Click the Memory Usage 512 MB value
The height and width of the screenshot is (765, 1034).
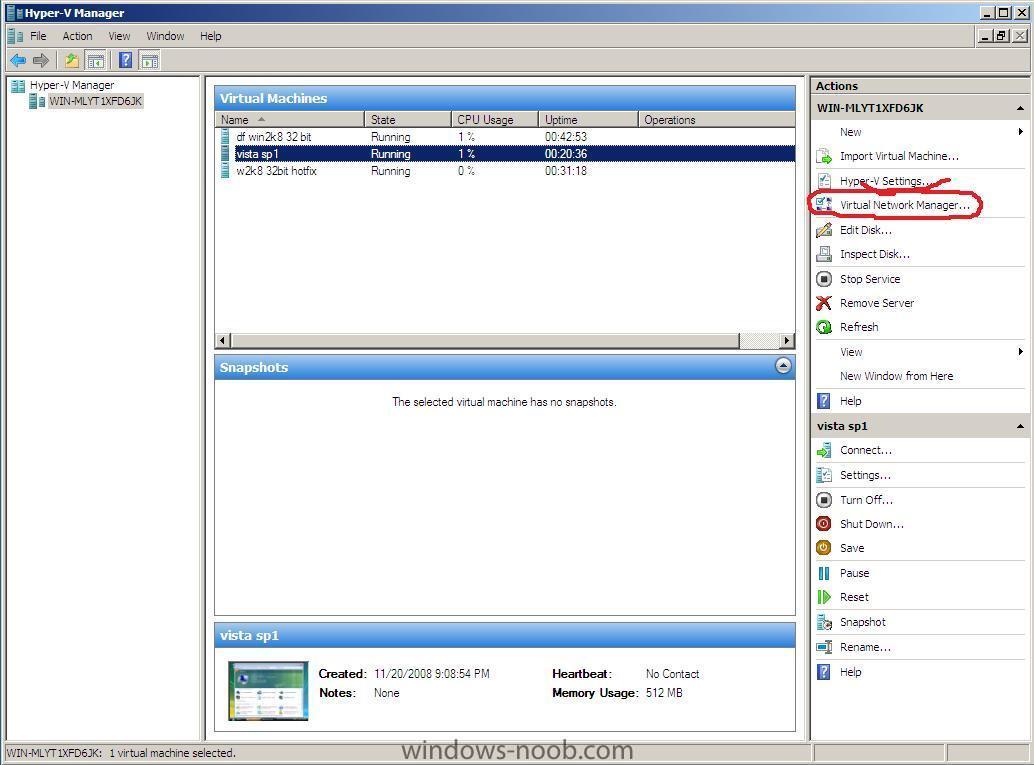tap(664, 693)
